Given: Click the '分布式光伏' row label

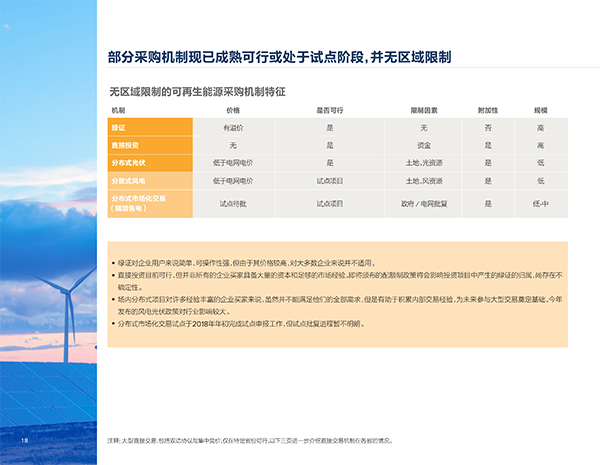Looking at the screenshot, I should tap(150, 163).
